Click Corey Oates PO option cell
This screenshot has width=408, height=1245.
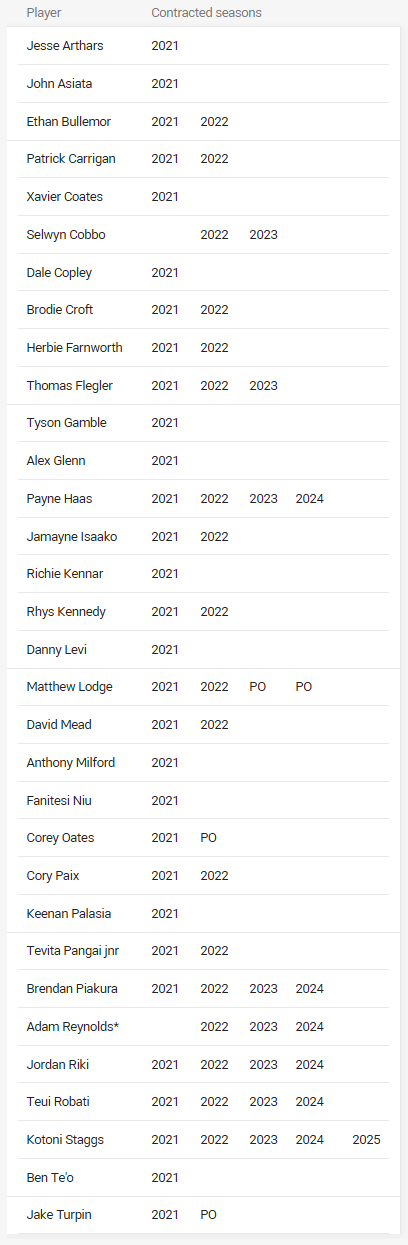click(209, 838)
